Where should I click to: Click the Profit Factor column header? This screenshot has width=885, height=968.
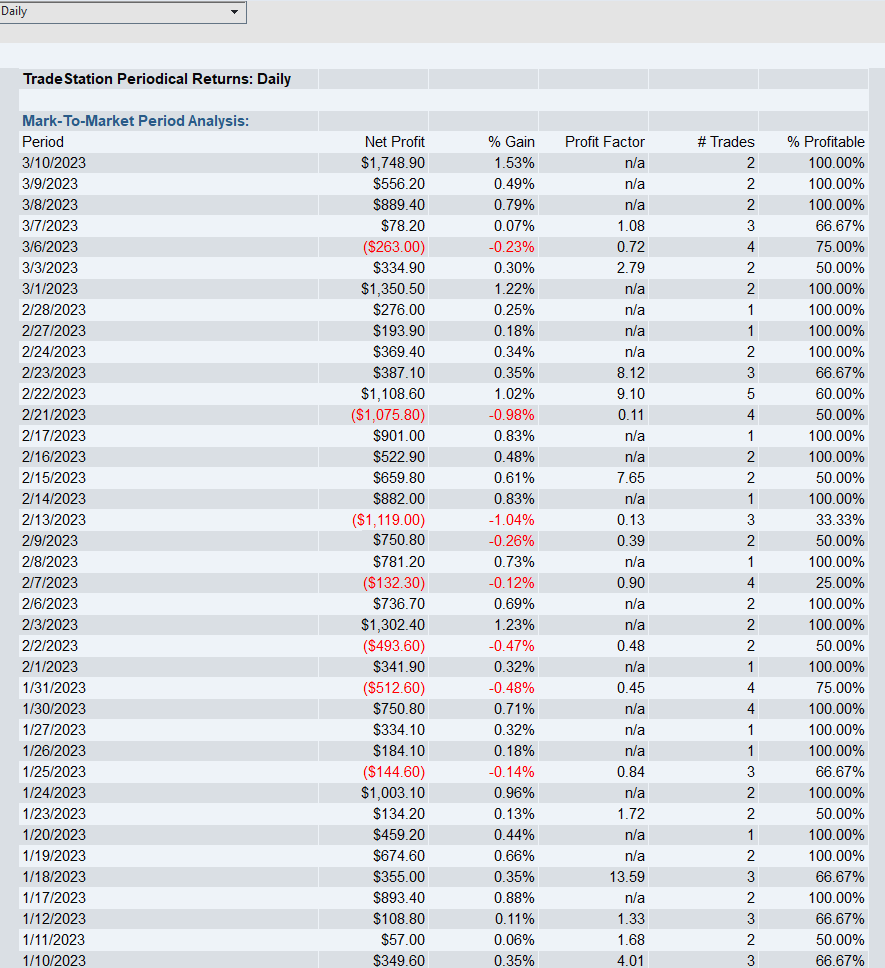pos(604,142)
